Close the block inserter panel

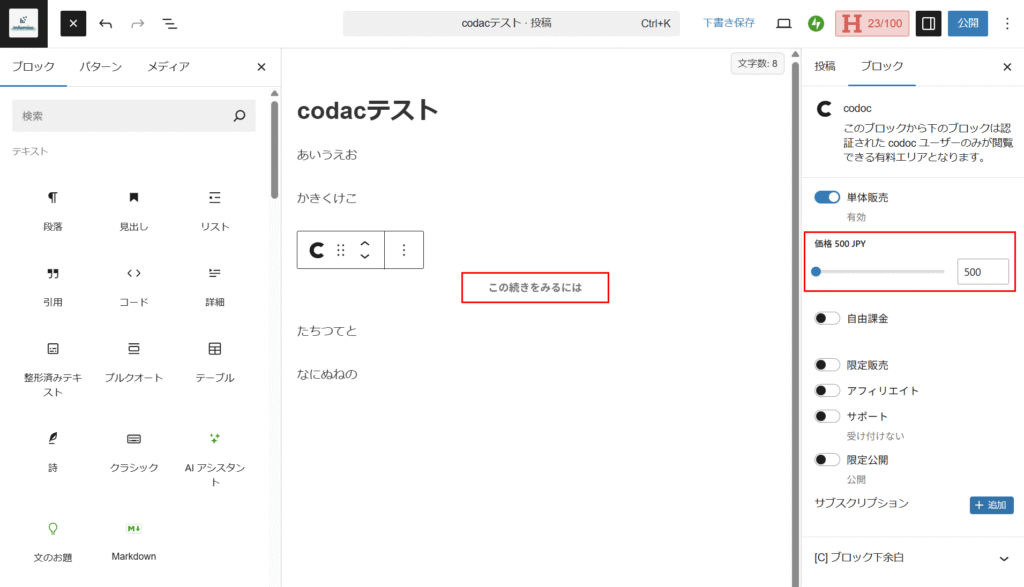coord(261,67)
